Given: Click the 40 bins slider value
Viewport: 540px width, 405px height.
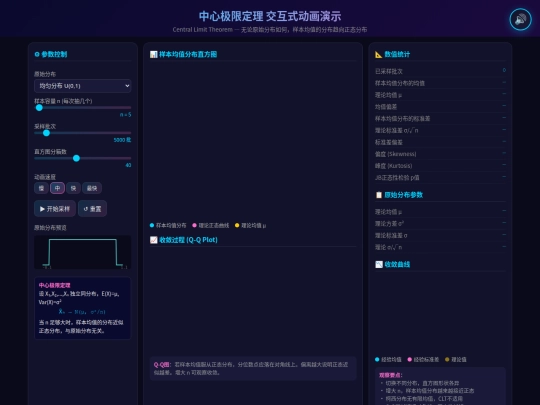Looking at the screenshot, I should tap(128, 165).
